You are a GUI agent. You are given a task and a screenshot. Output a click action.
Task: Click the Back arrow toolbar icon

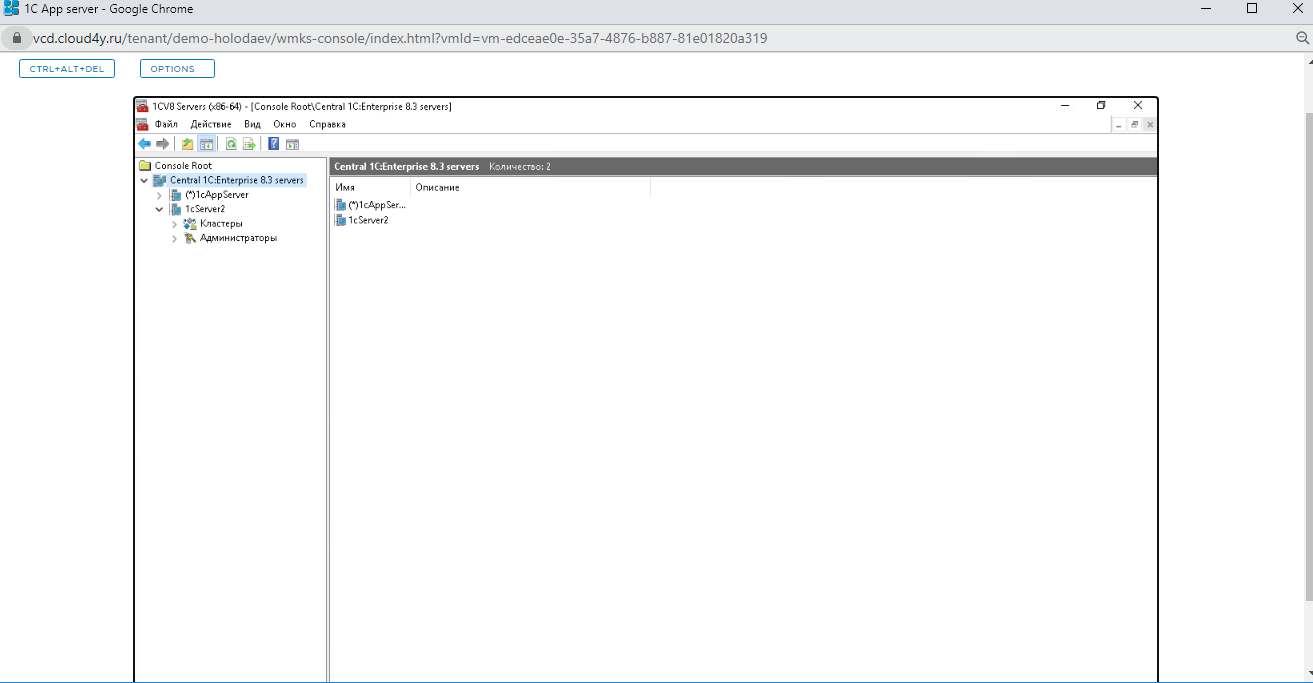pyautogui.click(x=144, y=144)
